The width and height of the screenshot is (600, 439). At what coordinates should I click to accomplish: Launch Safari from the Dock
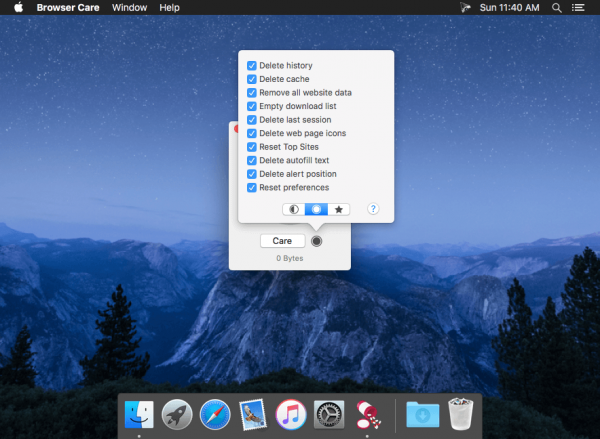[x=215, y=415]
